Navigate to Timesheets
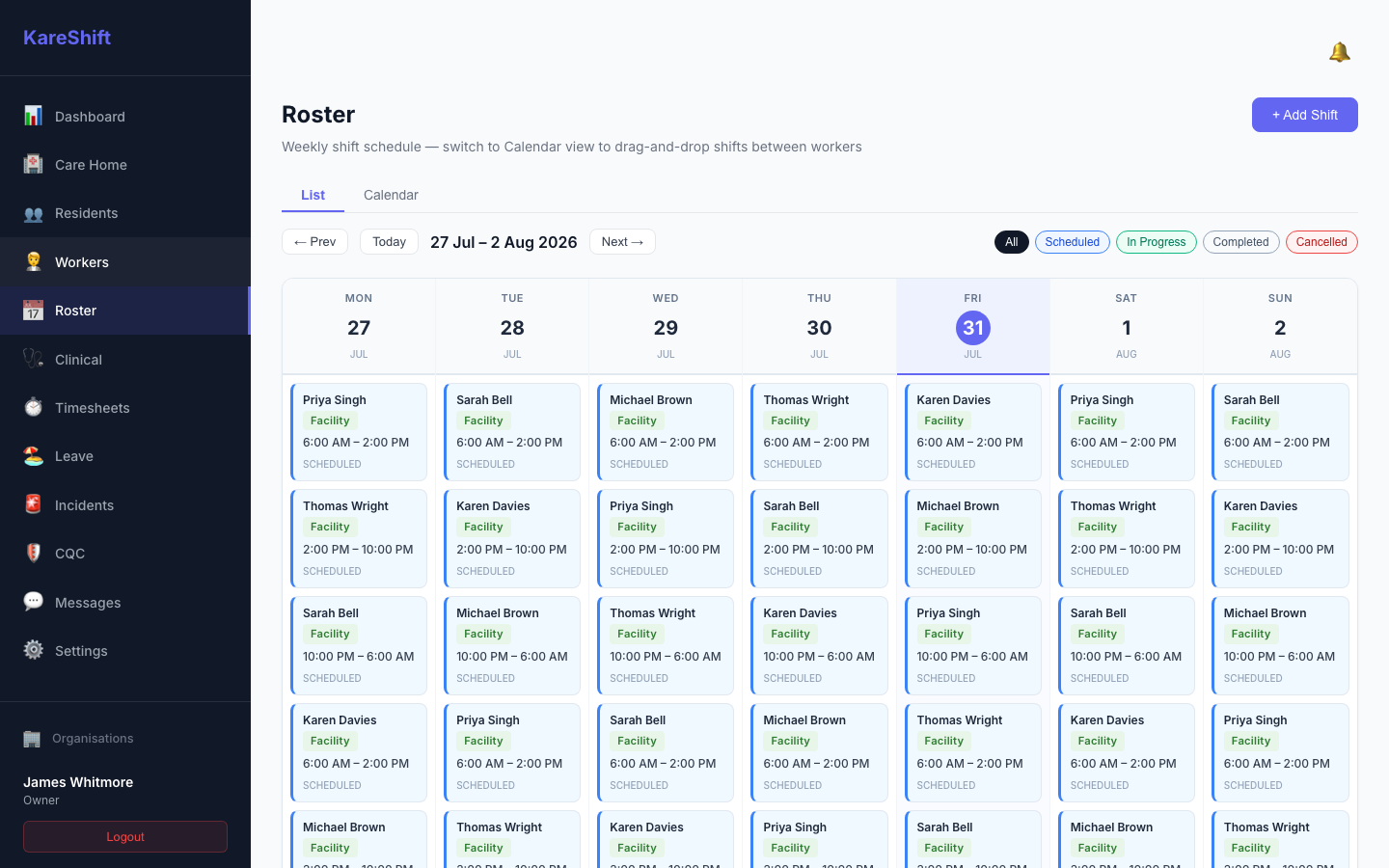Image resolution: width=1389 pixels, height=868 pixels. pyautogui.click(x=125, y=408)
